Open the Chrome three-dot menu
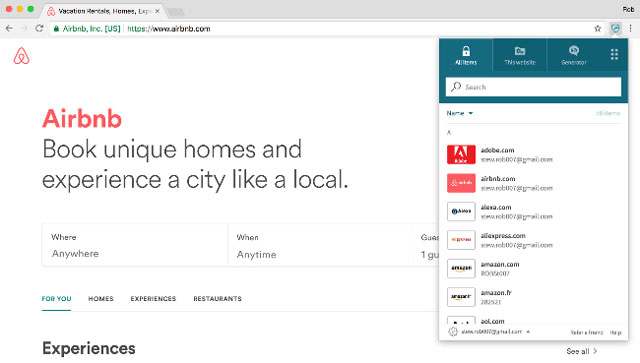The width and height of the screenshot is (640, 363). pyautogui.click(x=631, y=29)
